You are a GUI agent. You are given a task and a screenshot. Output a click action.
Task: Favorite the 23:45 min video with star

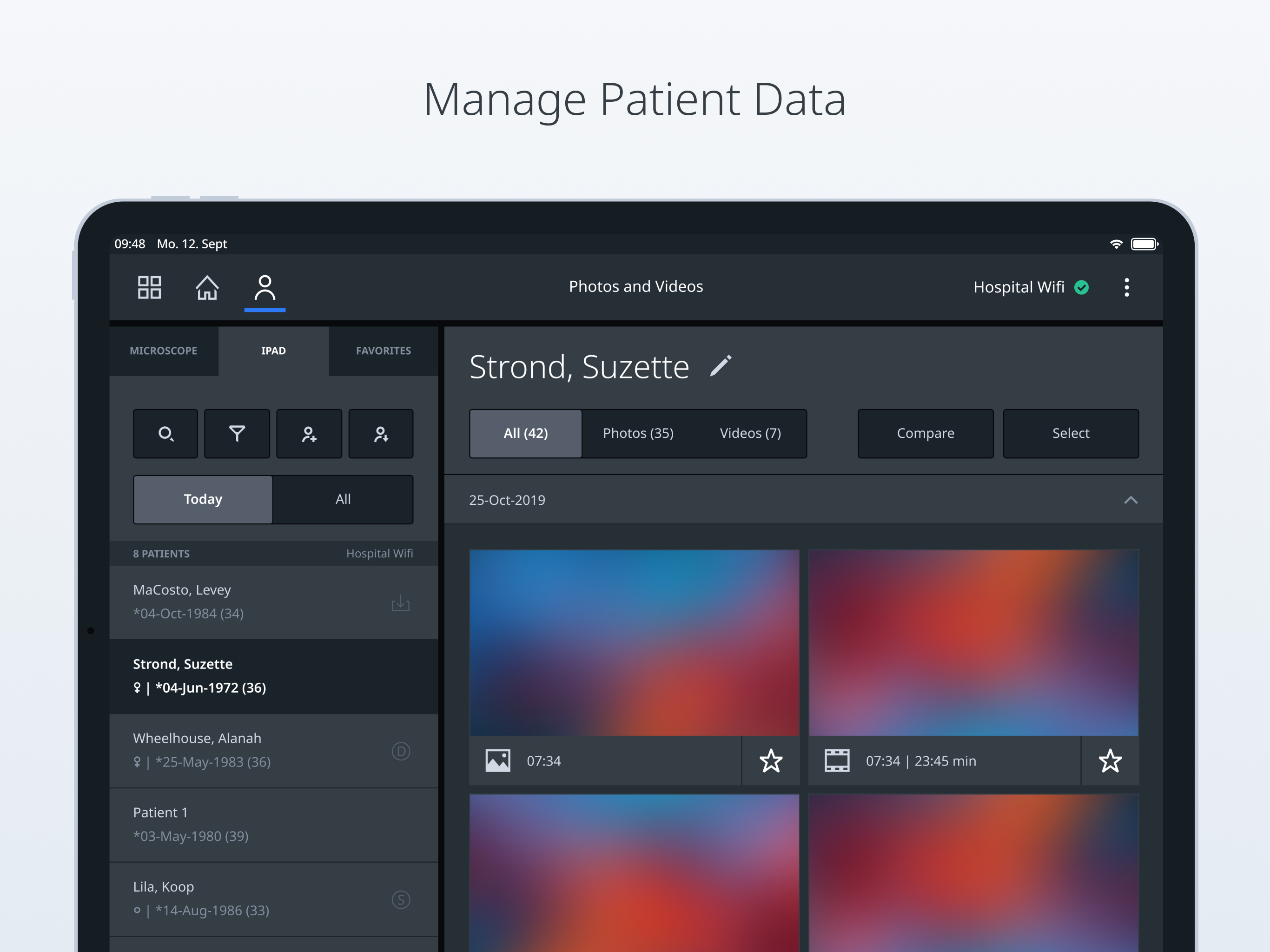tap(1111, 761)
